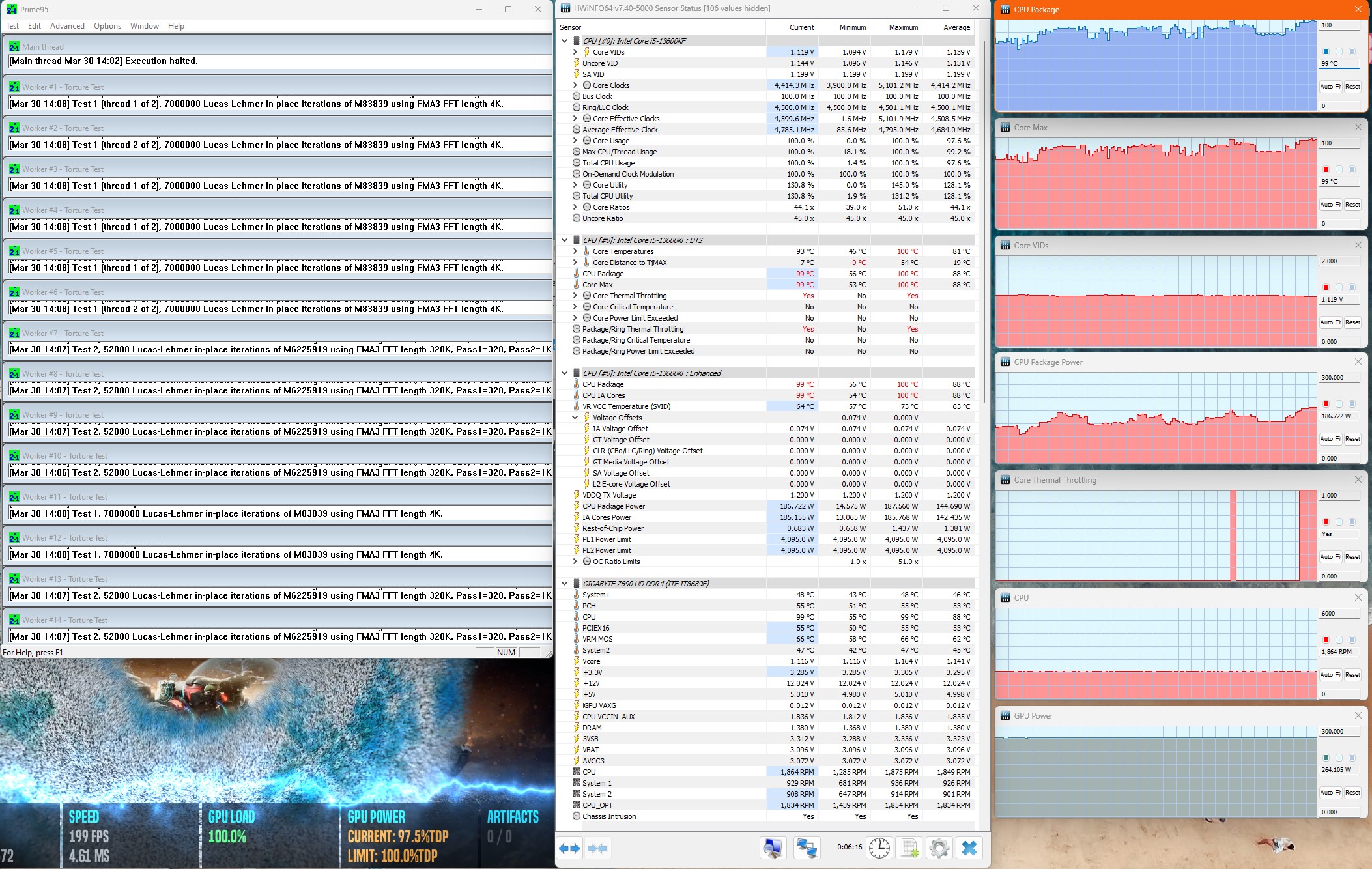Open the sensor summary magnifier icon
This screenshot has height=869, width=1372.
(x=773, y=848)
